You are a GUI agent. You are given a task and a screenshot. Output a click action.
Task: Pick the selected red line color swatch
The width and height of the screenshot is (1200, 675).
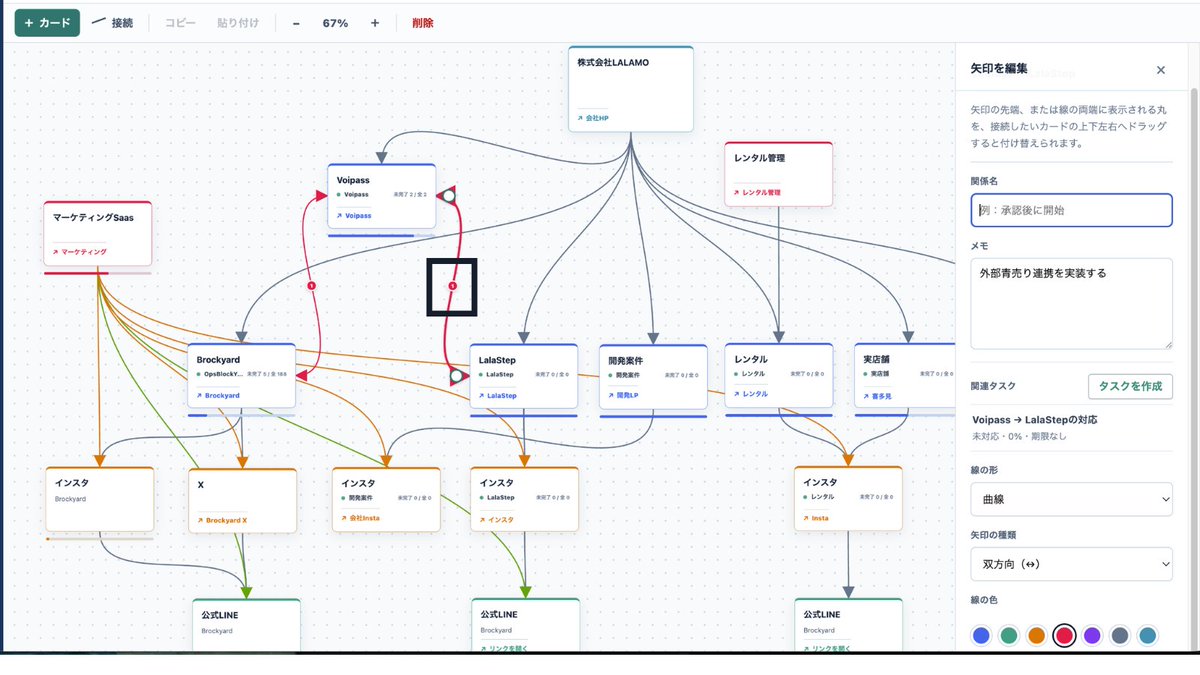point(1064,635)
